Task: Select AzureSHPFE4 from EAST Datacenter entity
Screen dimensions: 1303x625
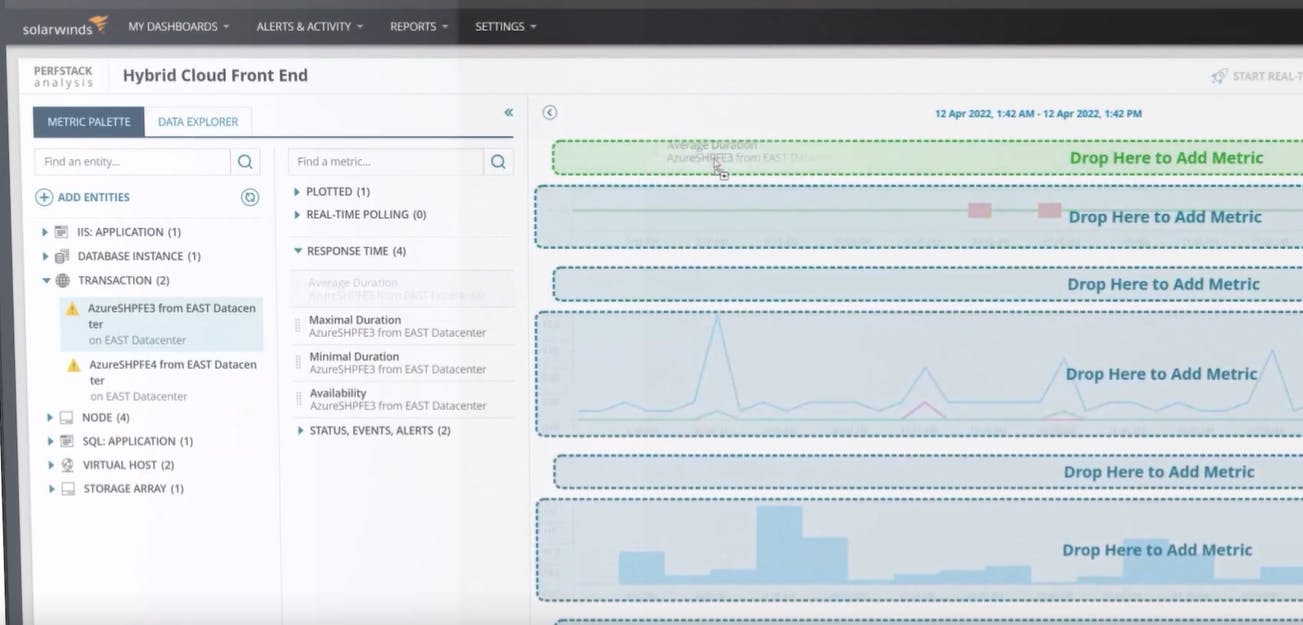Action: [x=162, y=380]
